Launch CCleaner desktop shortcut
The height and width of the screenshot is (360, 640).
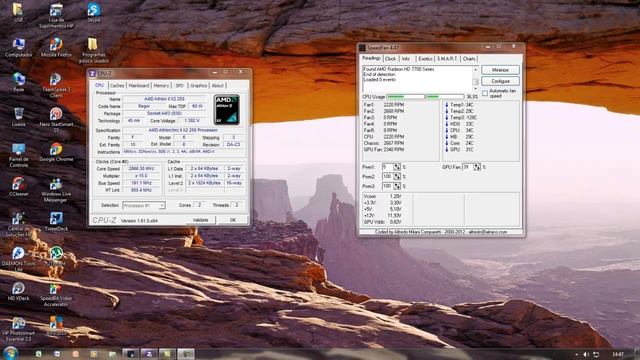click(18, 187)
